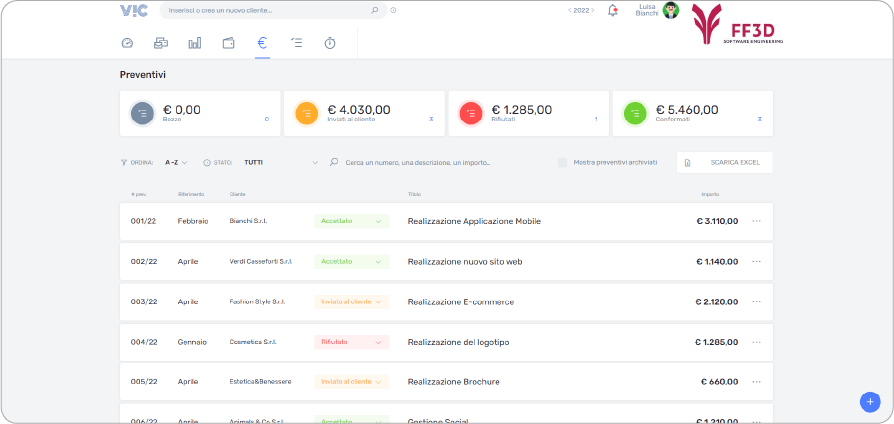The width and height of the screenshot is (894, 424).
Task: Open status dropdown for Estetica&Benessere
Action: [x=351, y=382]
